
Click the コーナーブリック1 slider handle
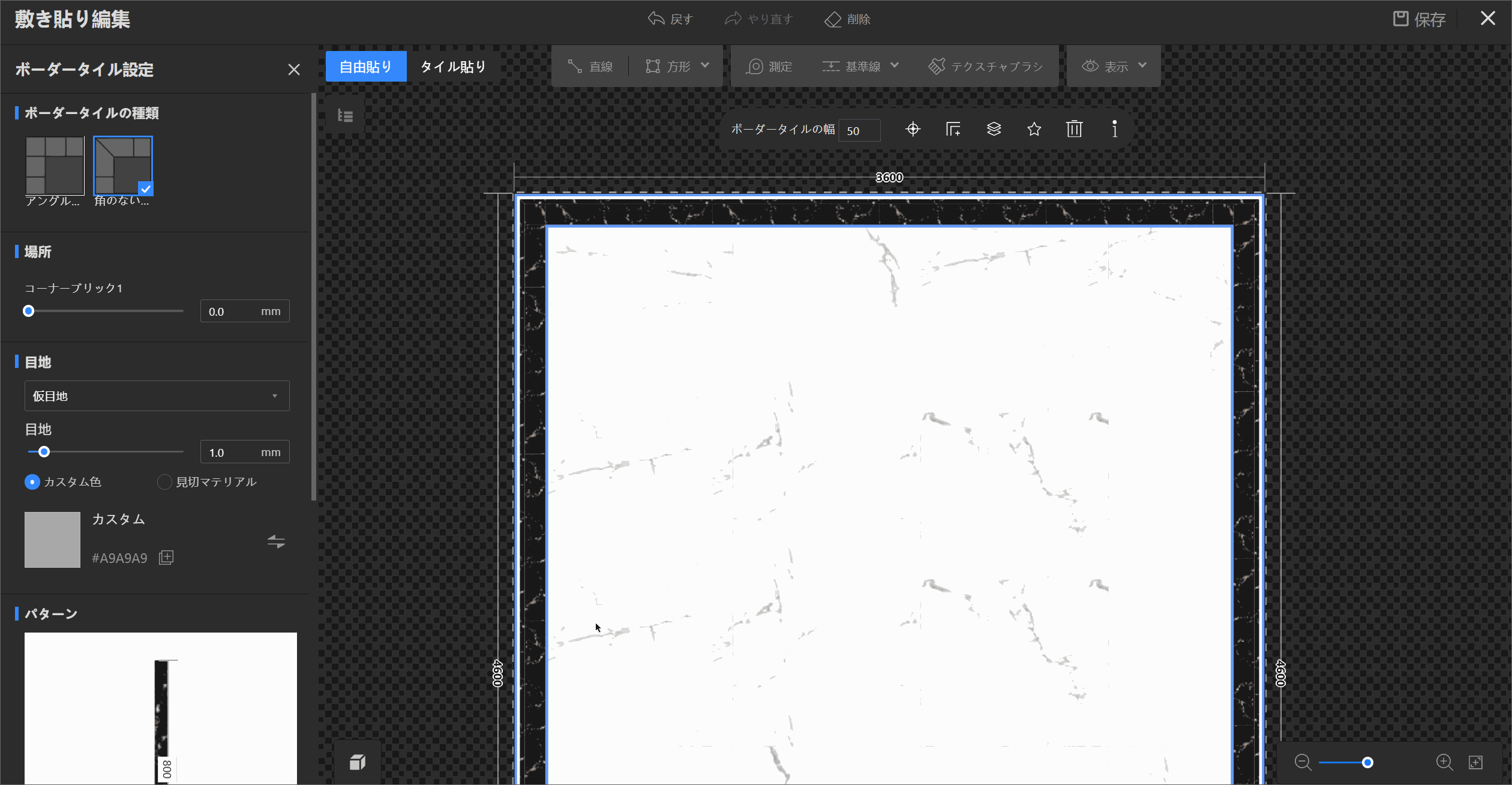(x=28, y=311)
